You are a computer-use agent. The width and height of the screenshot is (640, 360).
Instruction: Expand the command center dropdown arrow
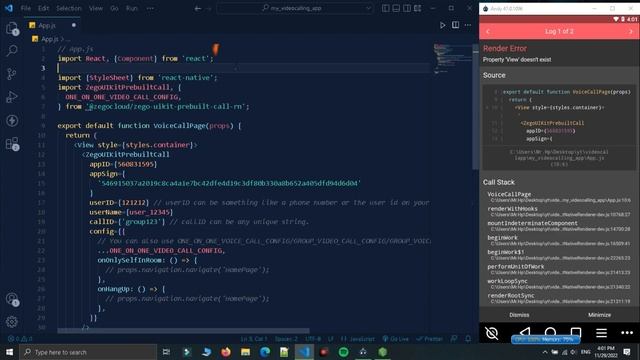point(369,8)
